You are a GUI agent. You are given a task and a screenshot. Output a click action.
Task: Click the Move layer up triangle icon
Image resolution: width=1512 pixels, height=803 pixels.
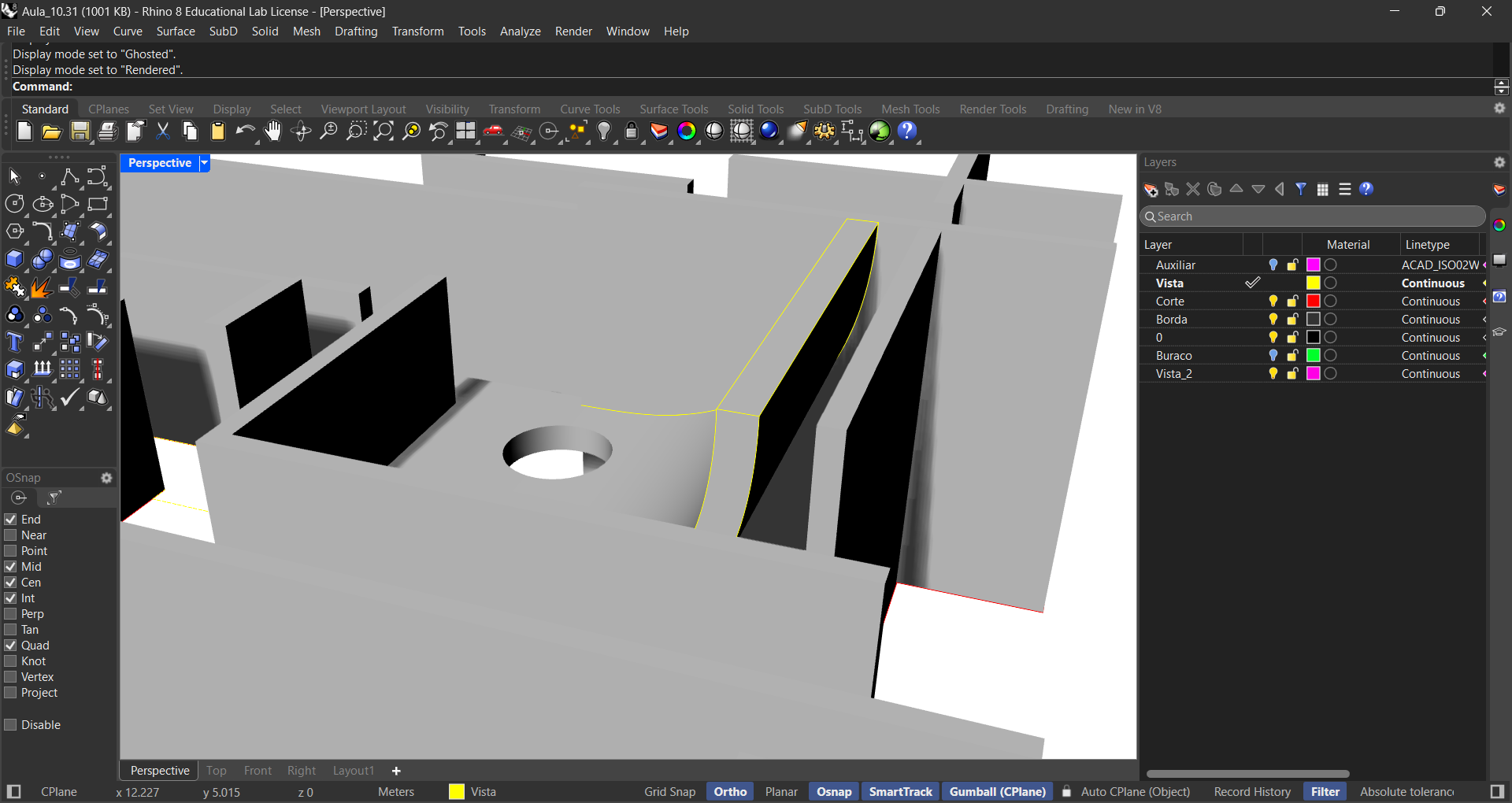pyautogui.click(x=1236, y=189)
